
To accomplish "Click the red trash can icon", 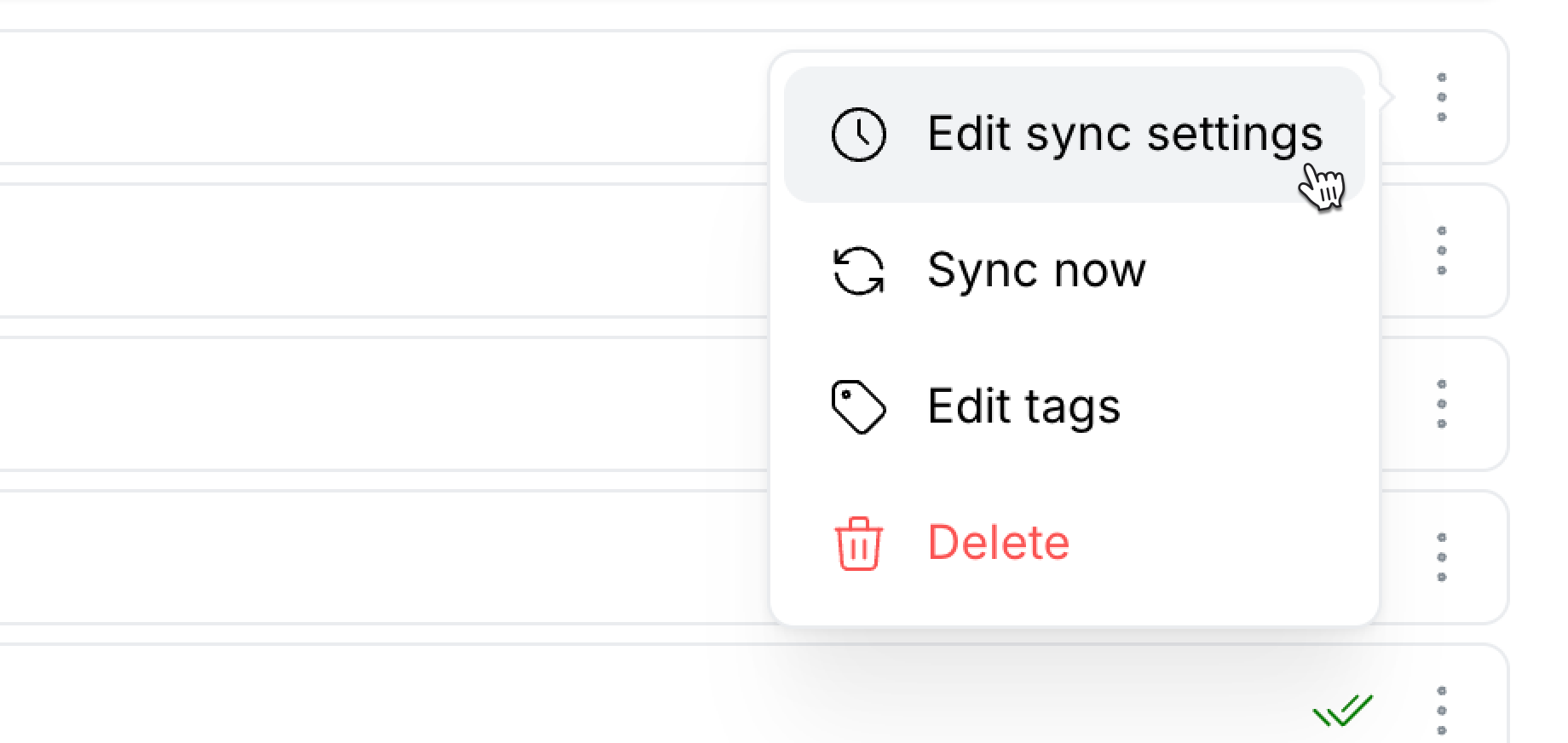I will coord(859,543).
